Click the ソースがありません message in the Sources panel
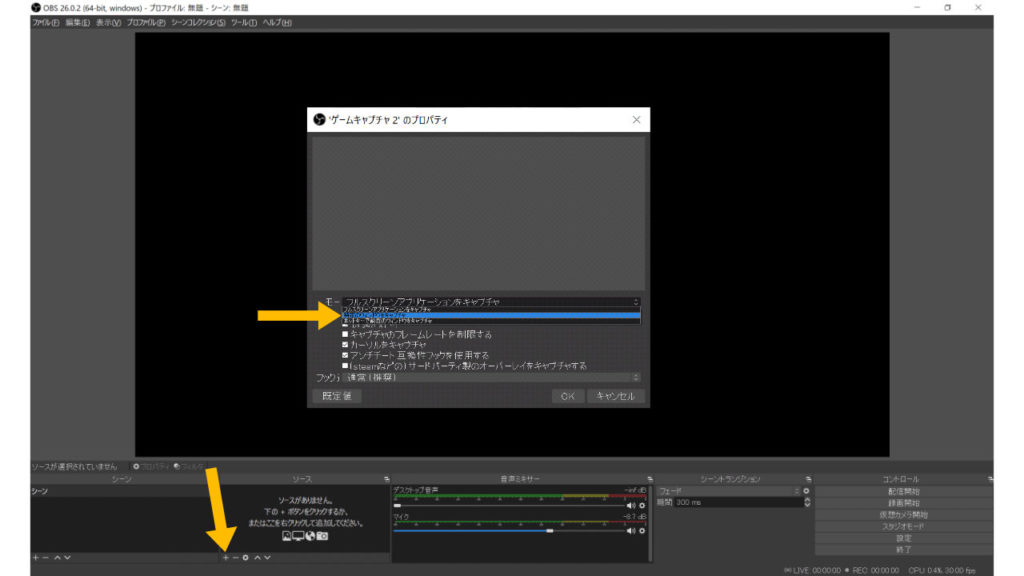 click(306, 500)
